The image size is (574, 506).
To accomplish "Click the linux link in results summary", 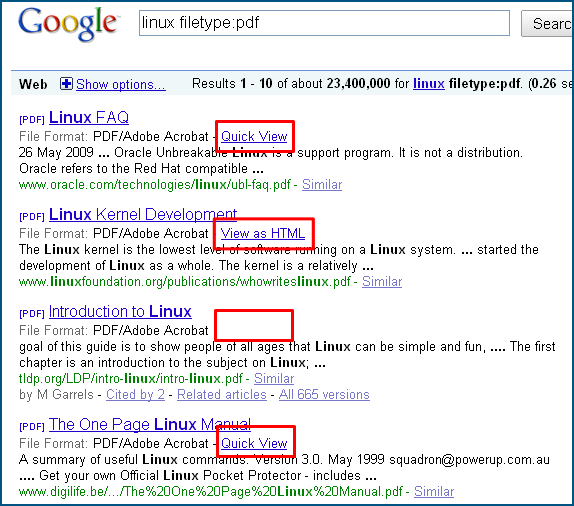I will tap(429, 84).
